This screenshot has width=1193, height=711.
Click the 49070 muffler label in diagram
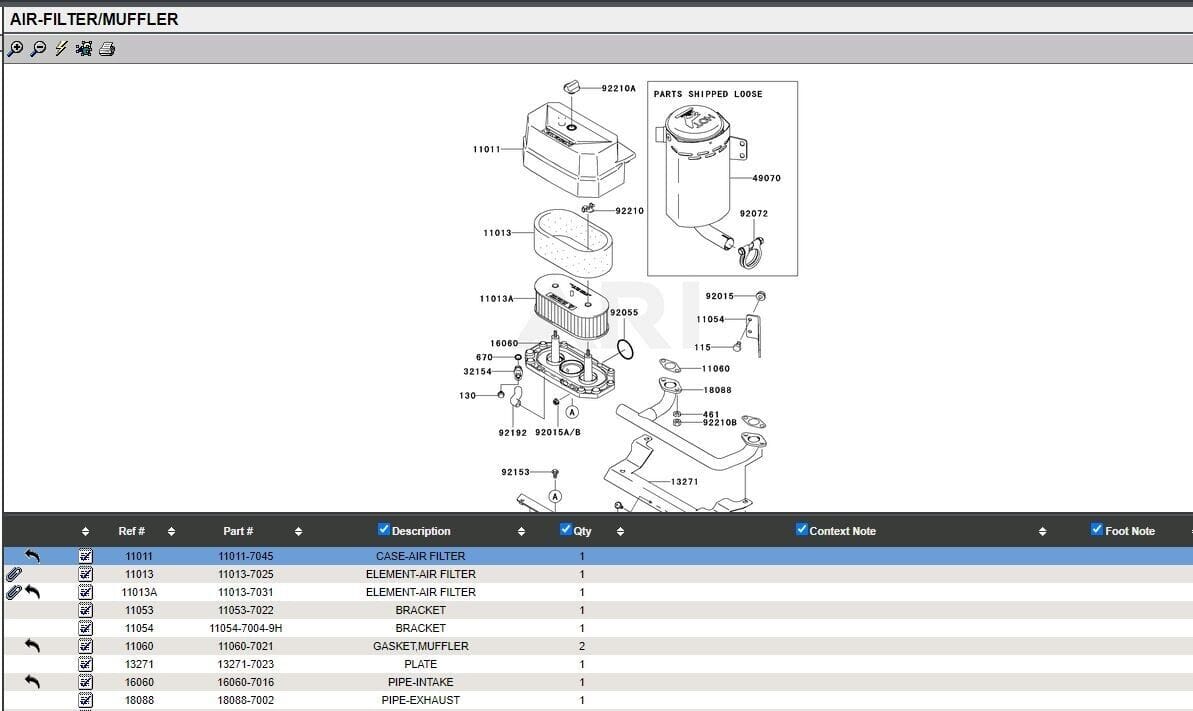pyautogui.click(x=766, y=178)
